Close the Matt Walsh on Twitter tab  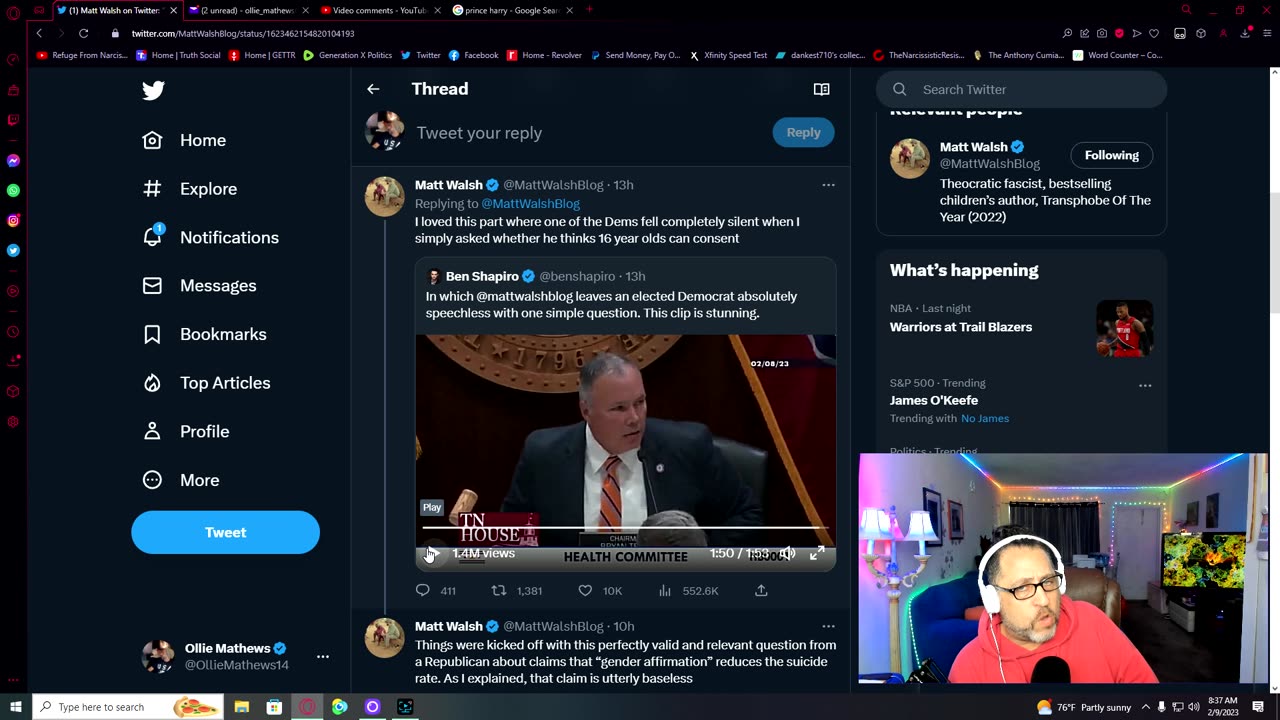click(x=172, y=10)
